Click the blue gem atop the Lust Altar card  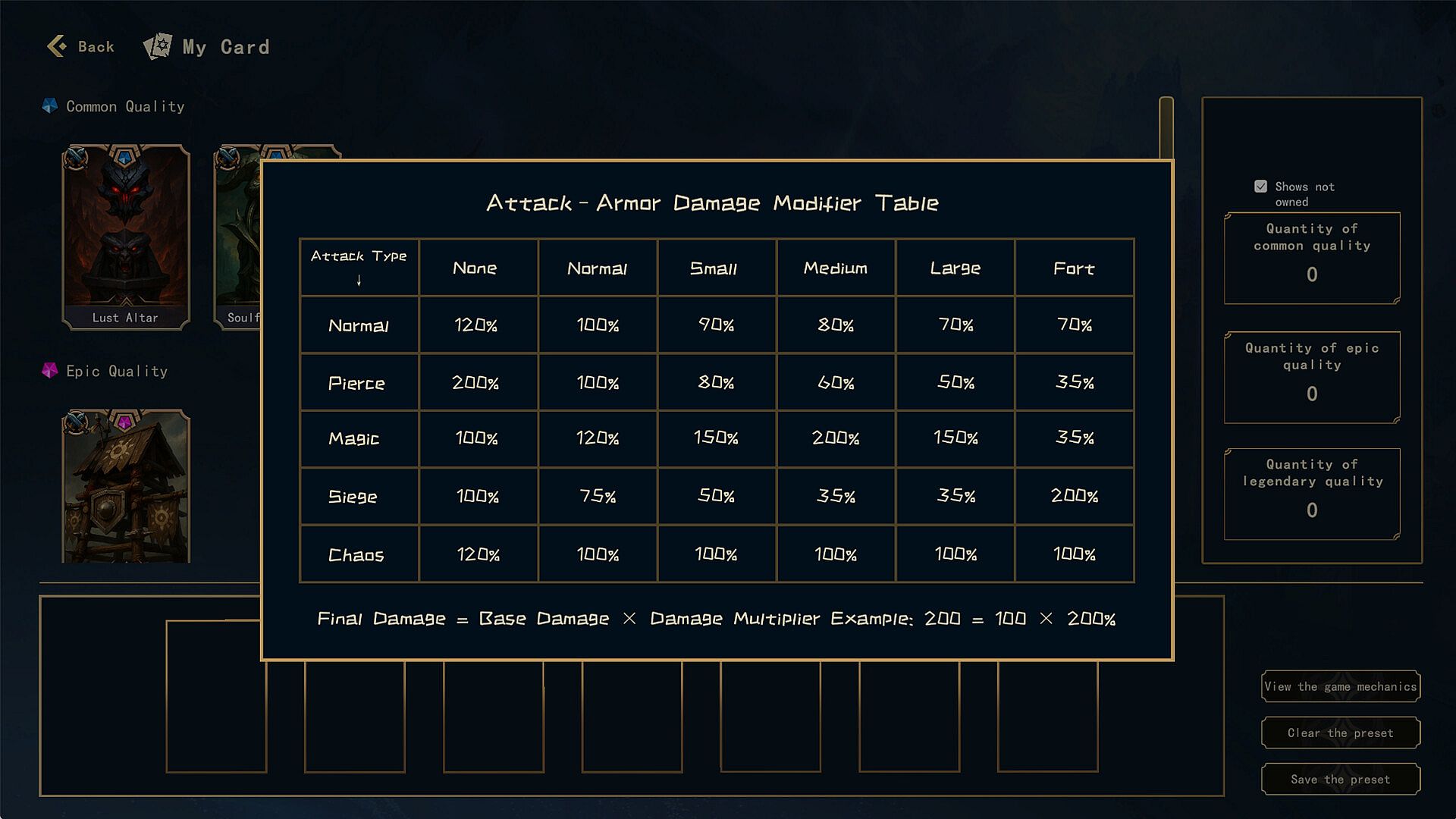125,158
